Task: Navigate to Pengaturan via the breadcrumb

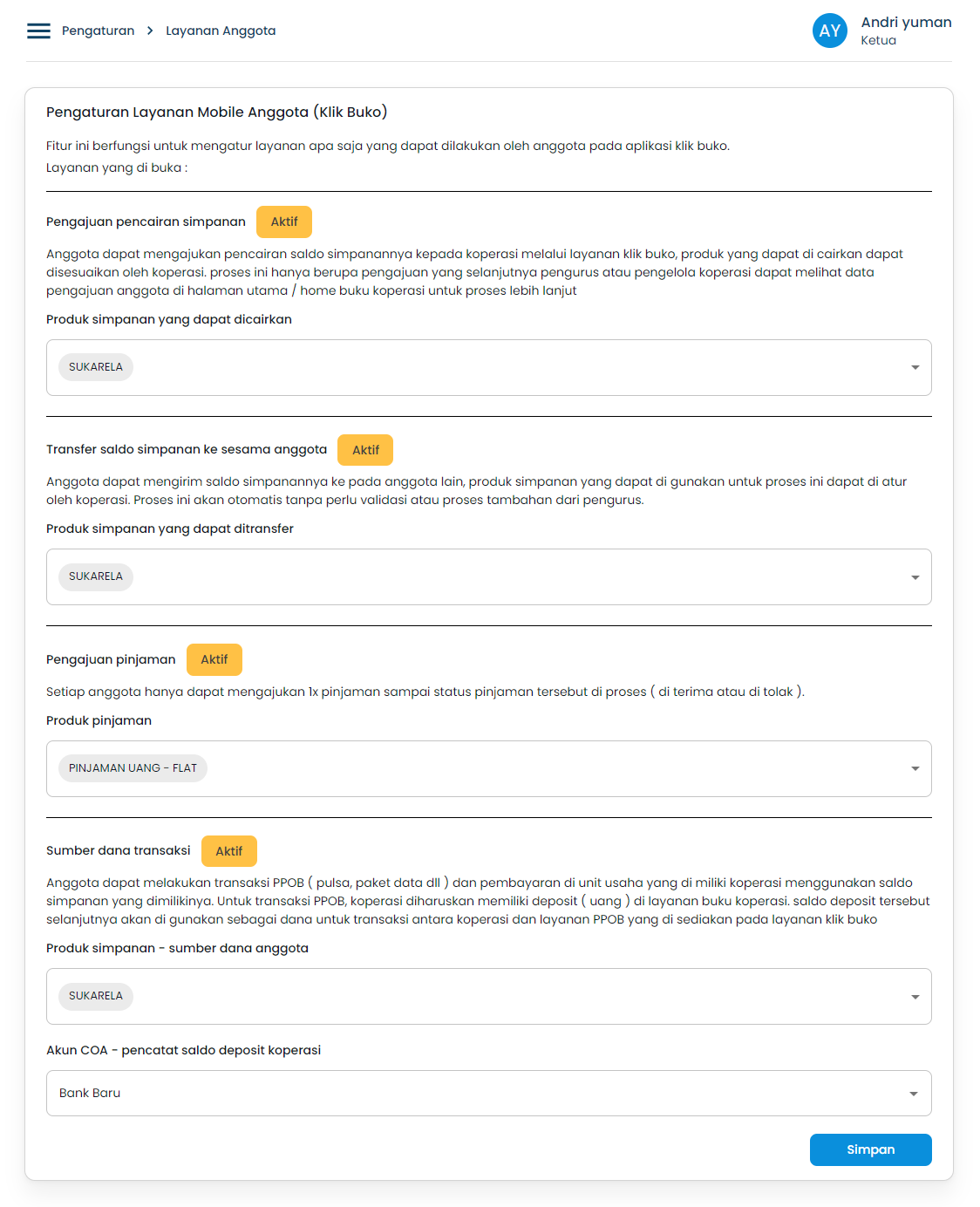Action: pyautogui.click(x=97, y=31)
